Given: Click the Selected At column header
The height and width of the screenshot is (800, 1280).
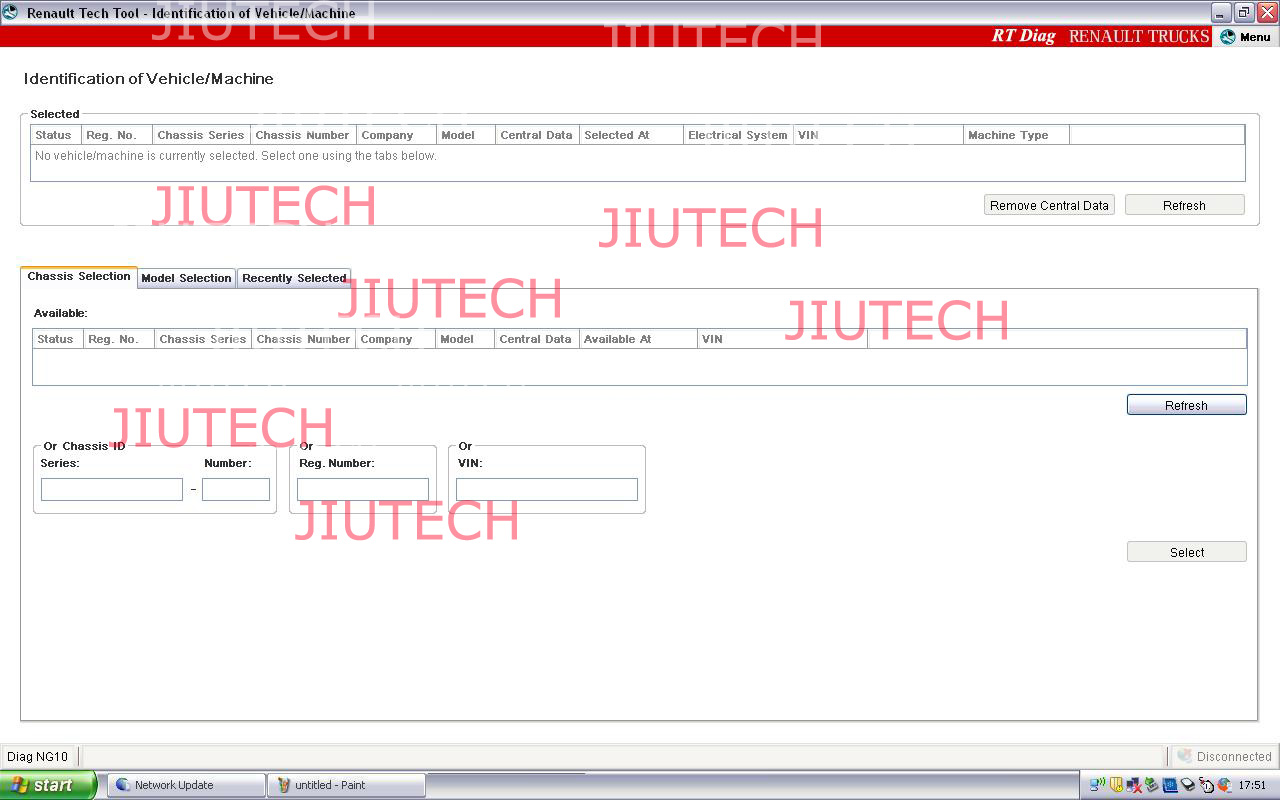Looking at the screenshot, I should [x=631, y=135].
